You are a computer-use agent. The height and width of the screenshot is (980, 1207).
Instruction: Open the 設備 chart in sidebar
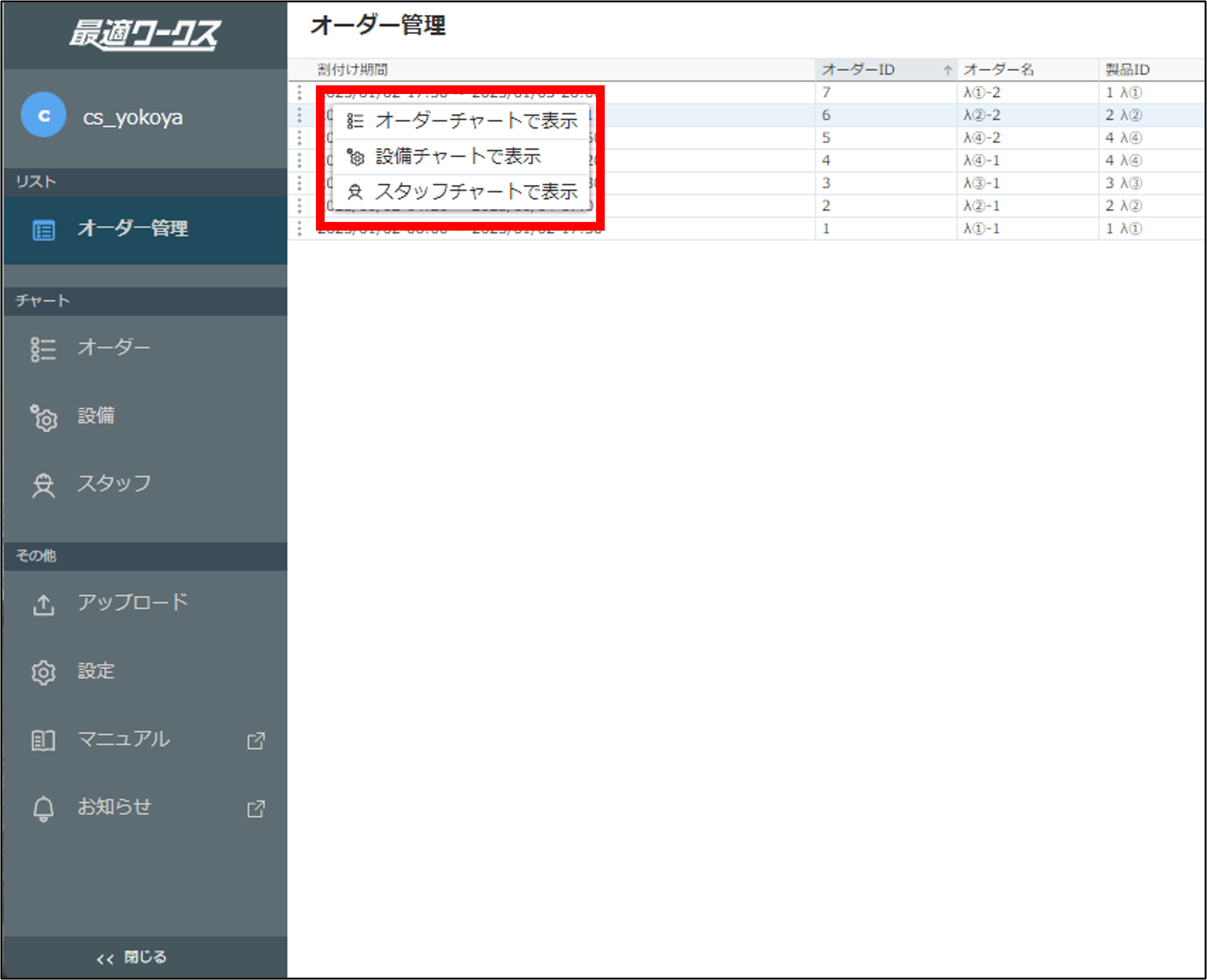[x=145, y=417]
